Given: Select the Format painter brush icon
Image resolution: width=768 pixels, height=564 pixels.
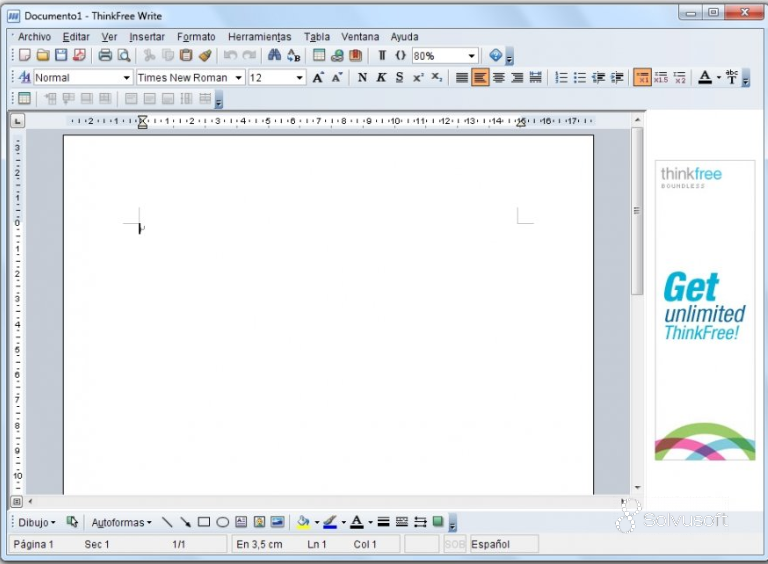Looking at the screenshot, I should [205, 55].
